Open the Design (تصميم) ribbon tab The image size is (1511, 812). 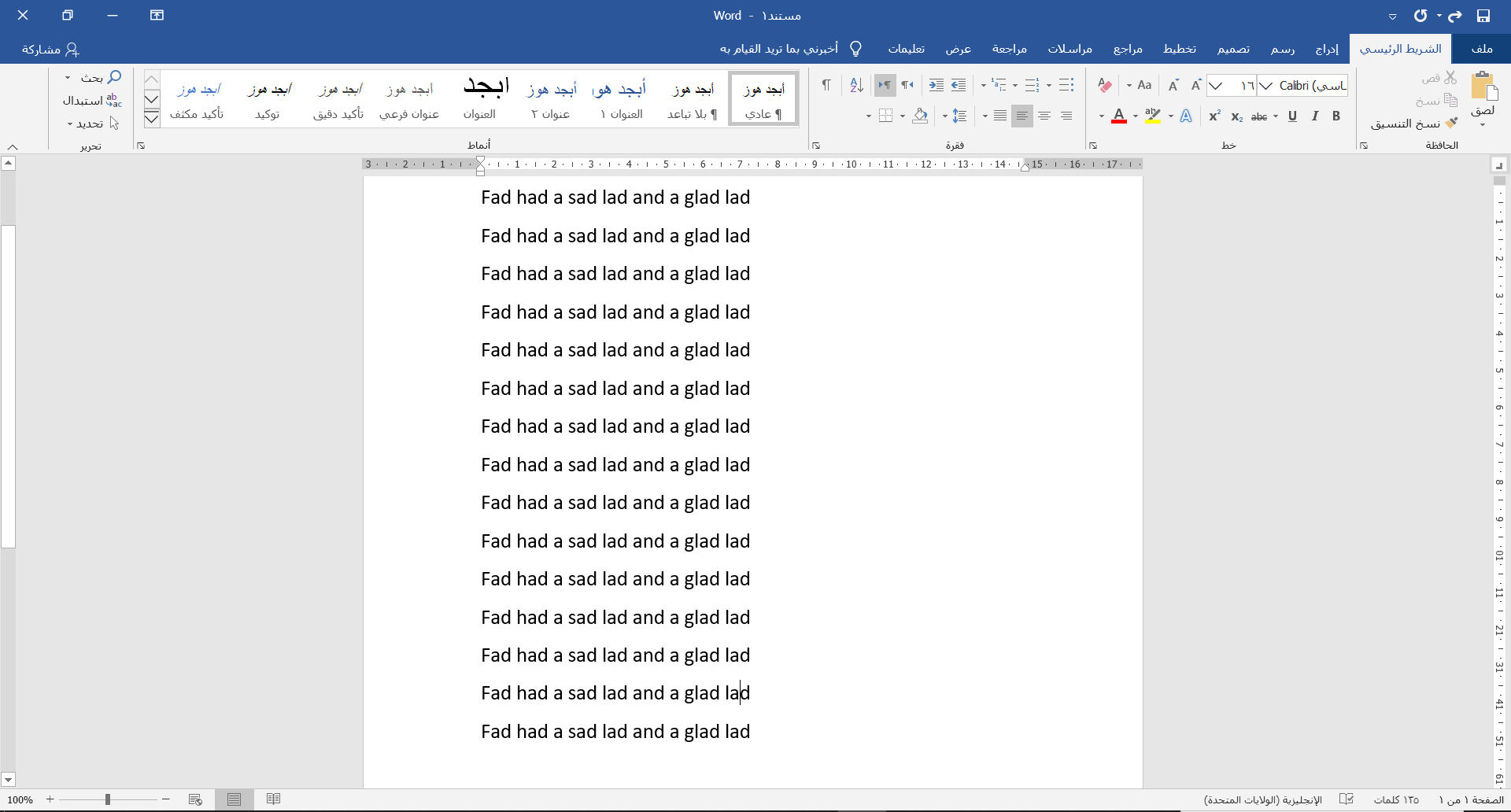[x=1233, y=49]
